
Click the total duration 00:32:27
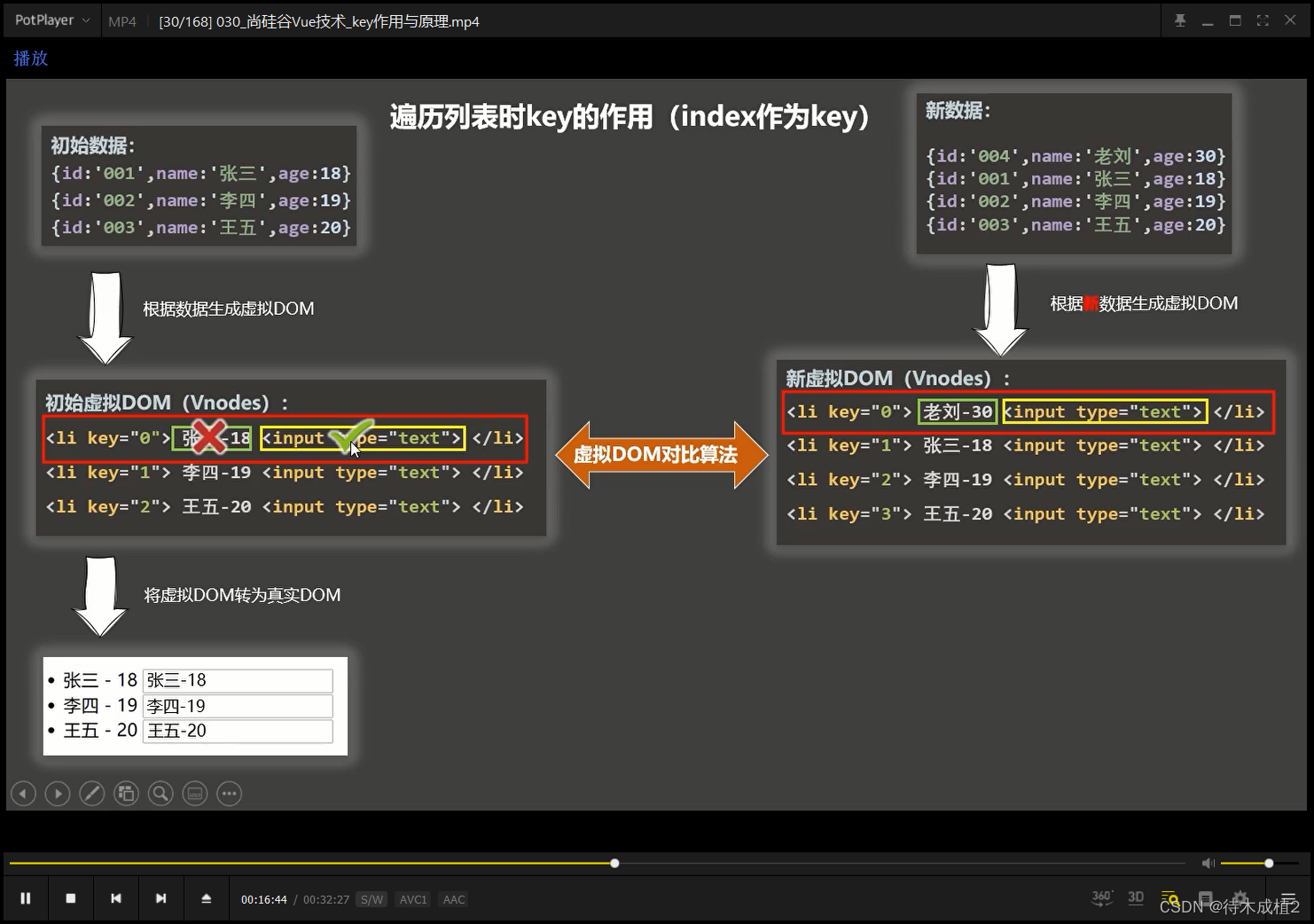(x=326, y=899)
